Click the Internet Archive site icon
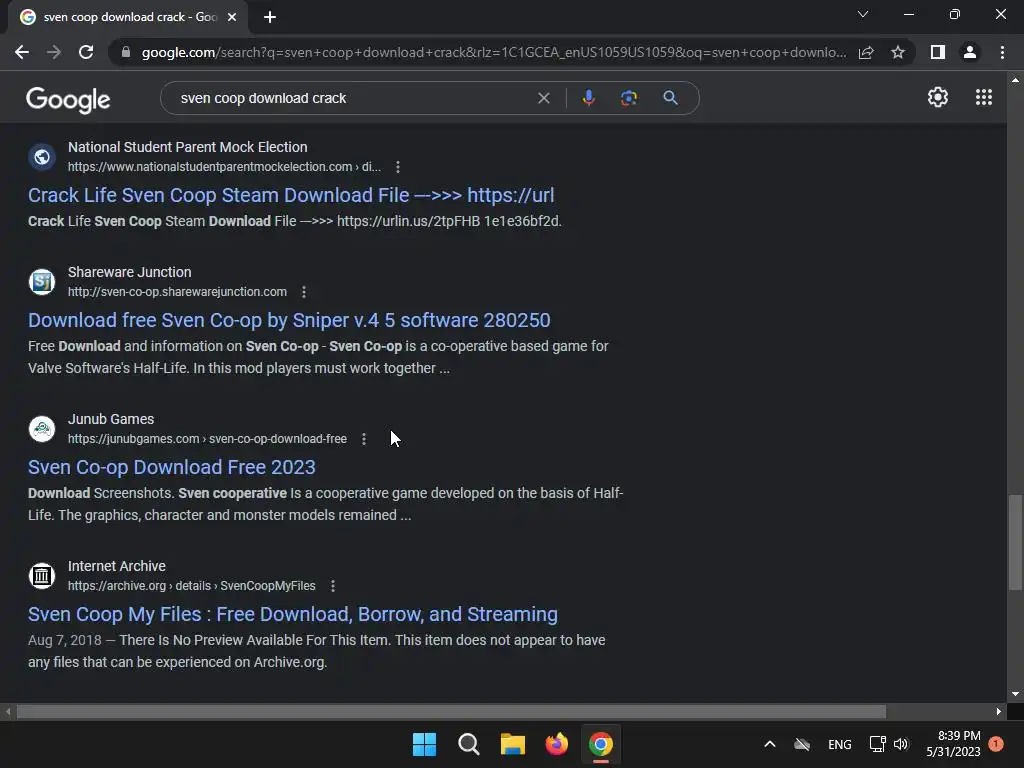This screenshot has height=768, width=1024. [x=42, y=575]
